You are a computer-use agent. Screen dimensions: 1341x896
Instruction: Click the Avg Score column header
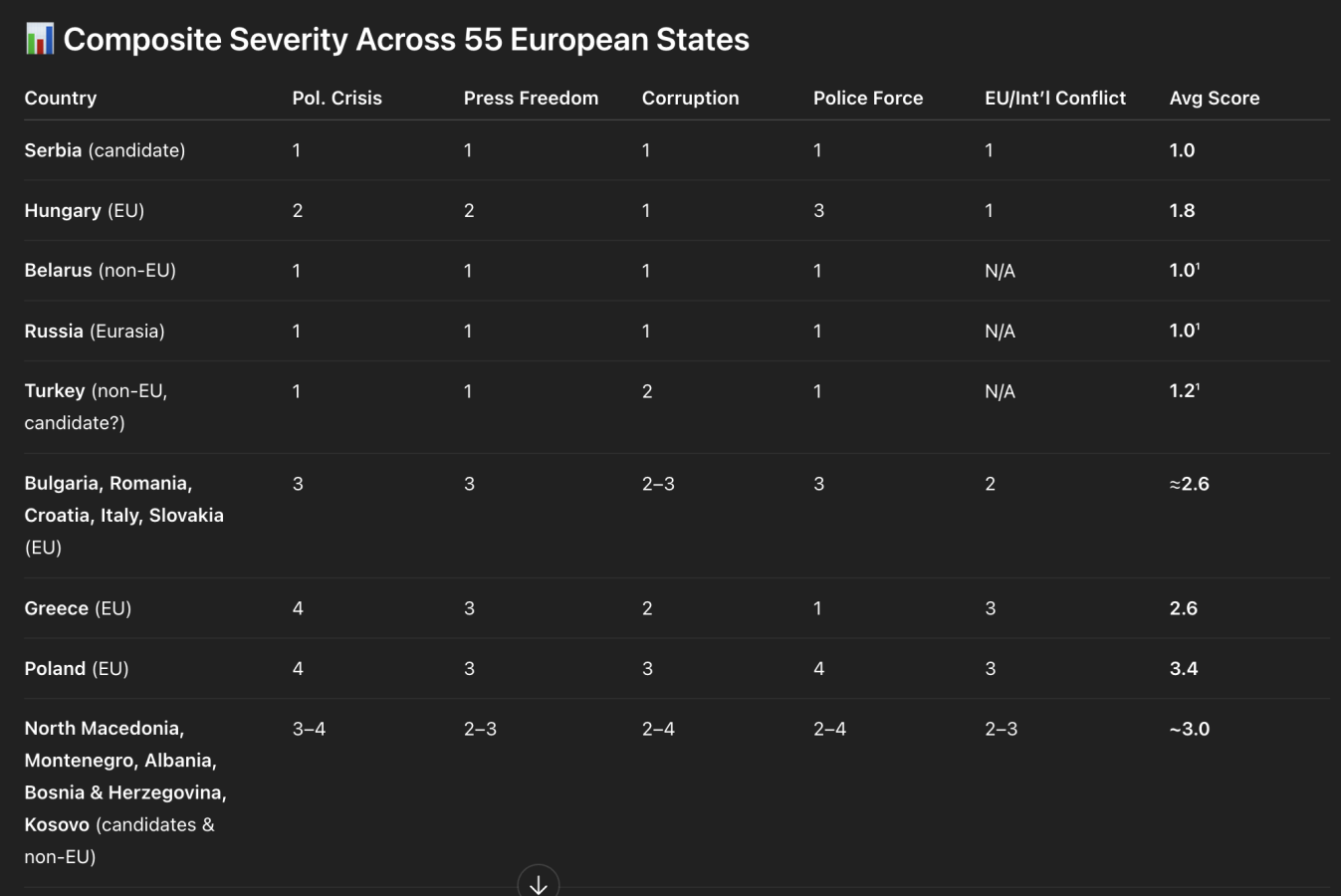1214,98
